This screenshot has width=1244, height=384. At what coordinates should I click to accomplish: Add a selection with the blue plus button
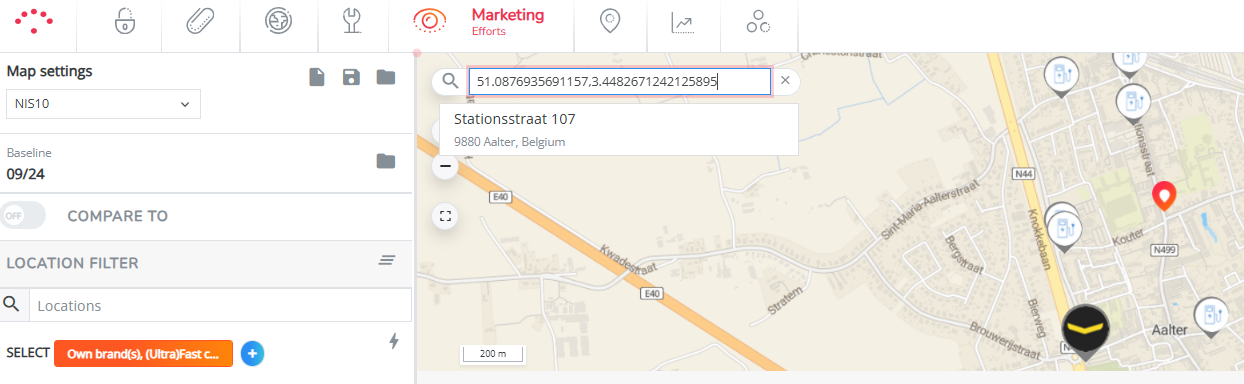(252, 353)
